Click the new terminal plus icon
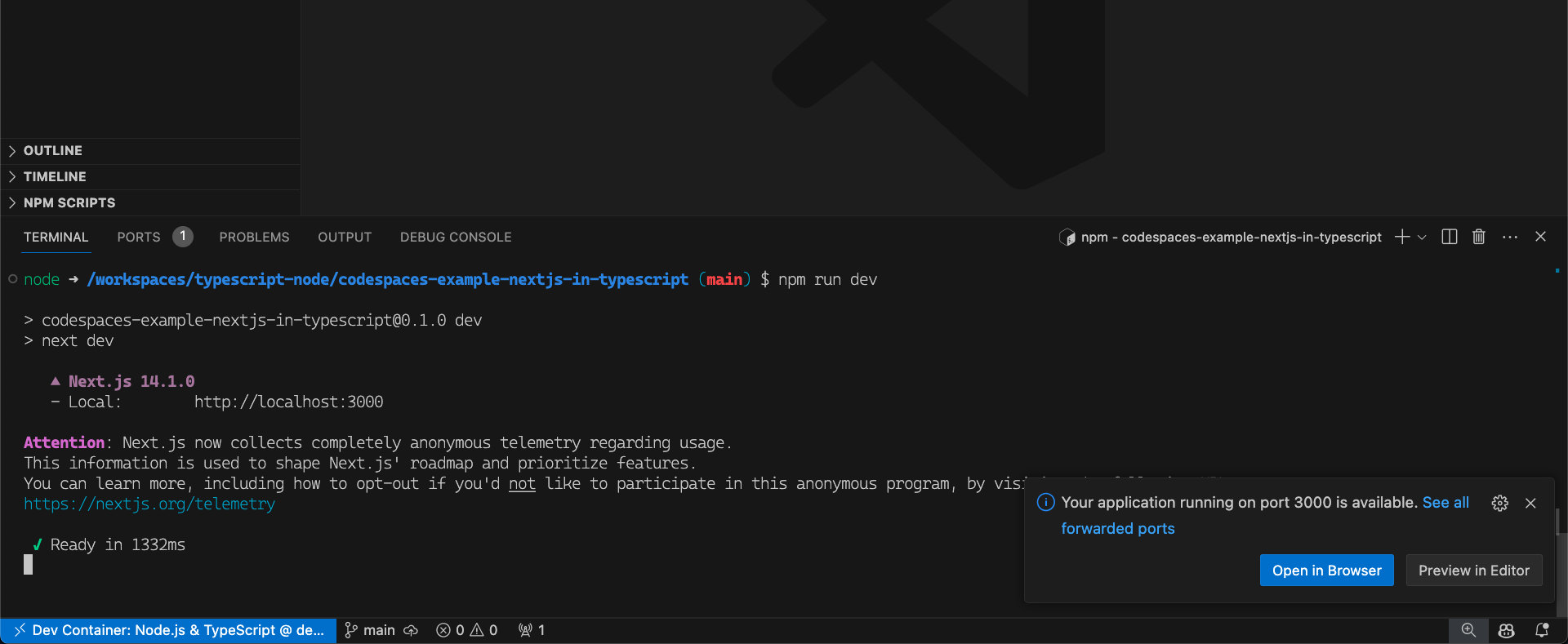Image resolution: width=1568 pixels, height=644 pixels. coord(1402,237)
